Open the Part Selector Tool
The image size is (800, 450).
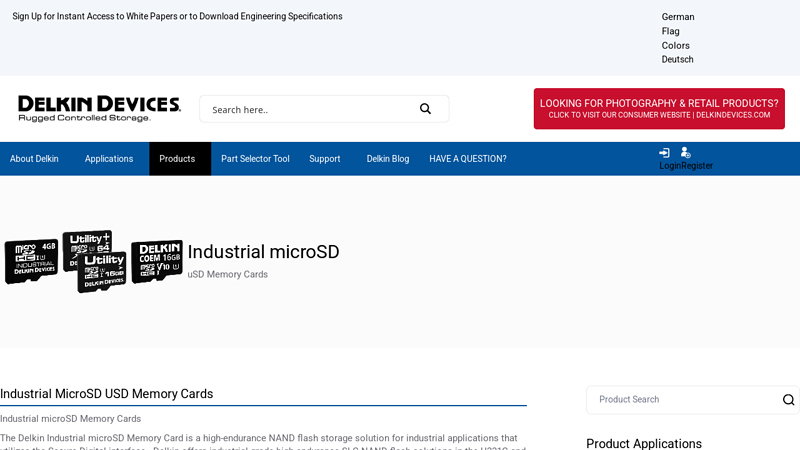tap(255, 159)
